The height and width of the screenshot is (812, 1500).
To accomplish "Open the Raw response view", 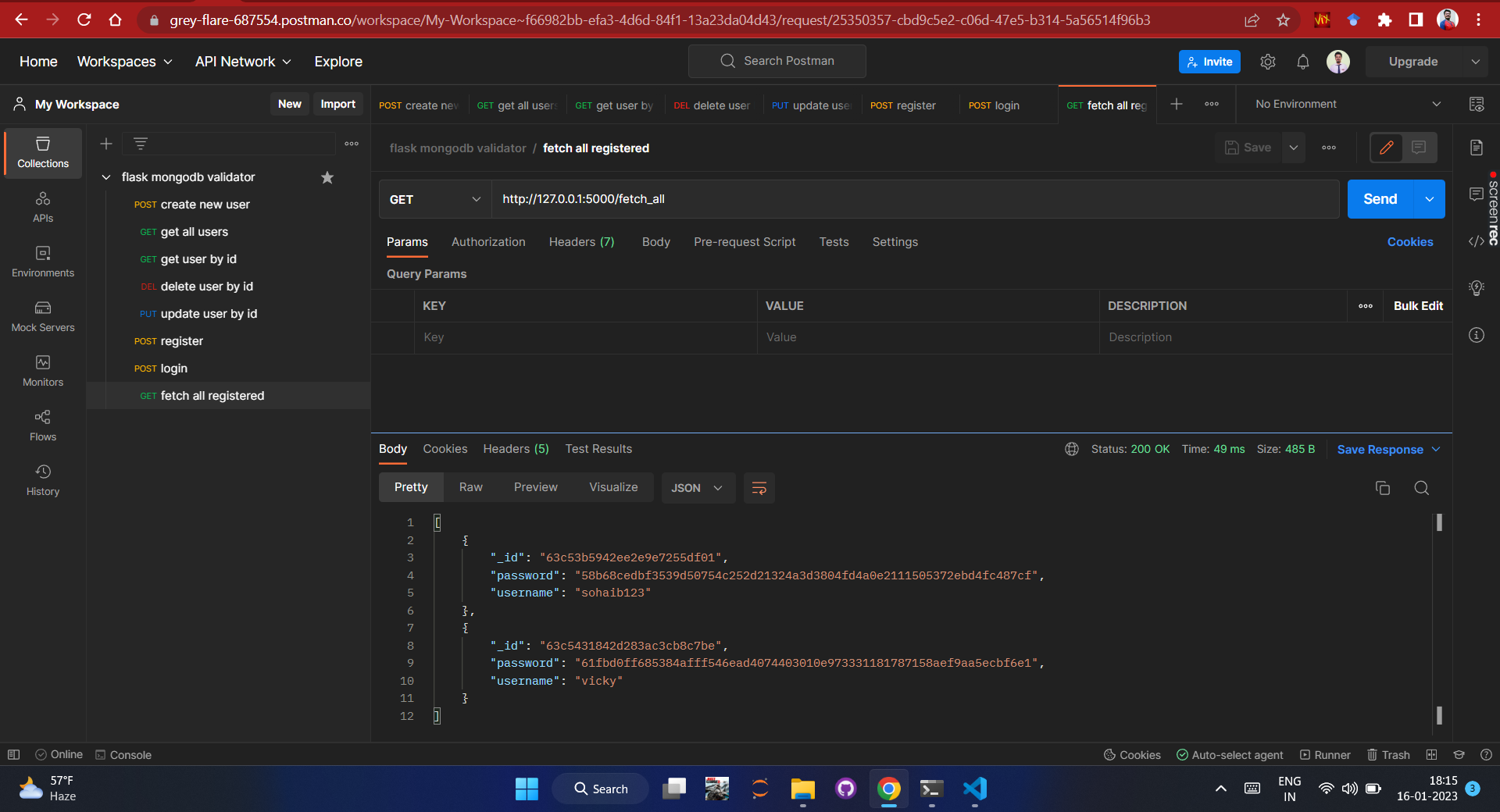I will (x=470, y=486).
